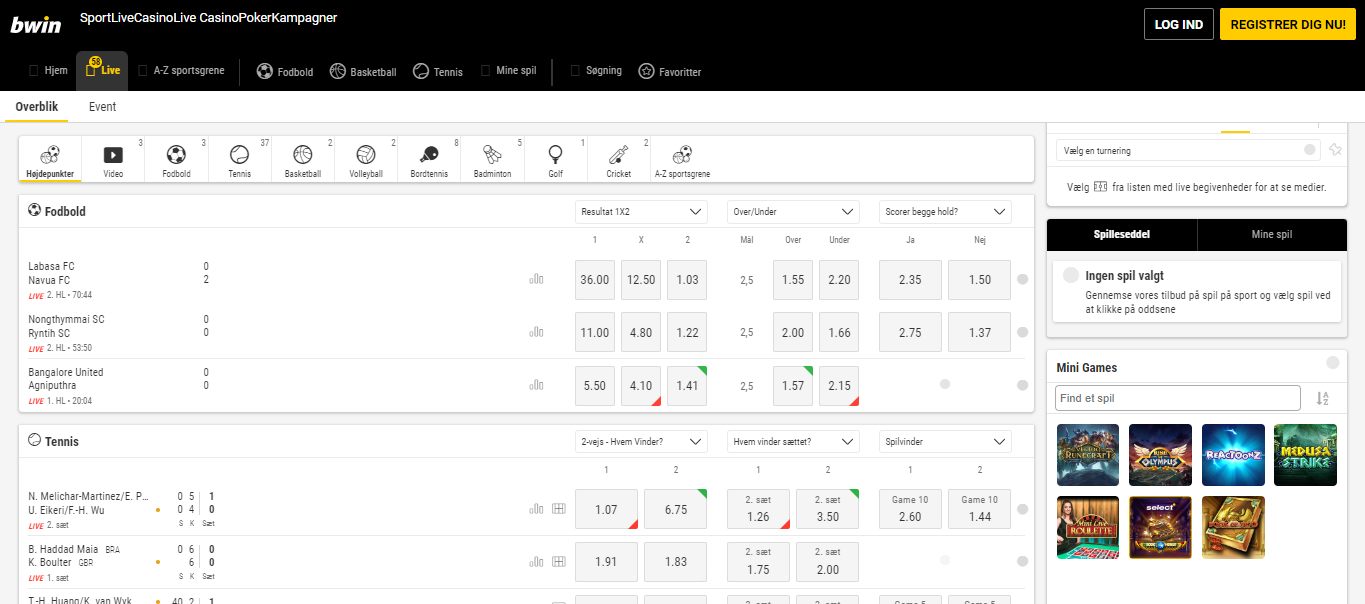
Task: Switch to the Spilleseddel tab
Action: pos(1122,234)
